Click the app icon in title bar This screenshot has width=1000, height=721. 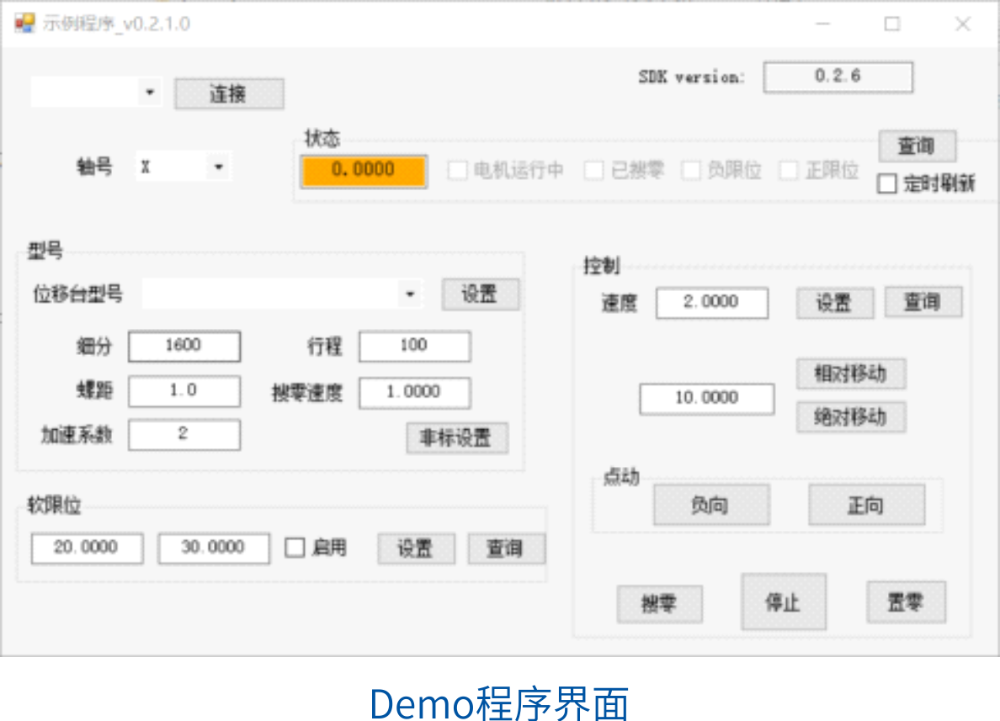tap(24, 23)
